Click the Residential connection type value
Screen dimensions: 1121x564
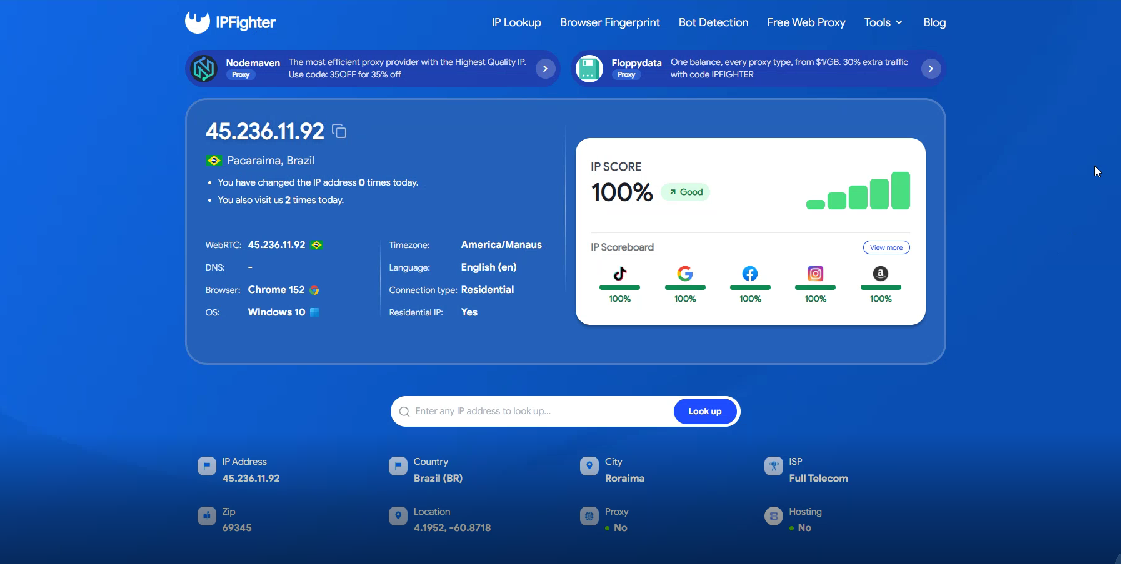[x=488, y=290]
